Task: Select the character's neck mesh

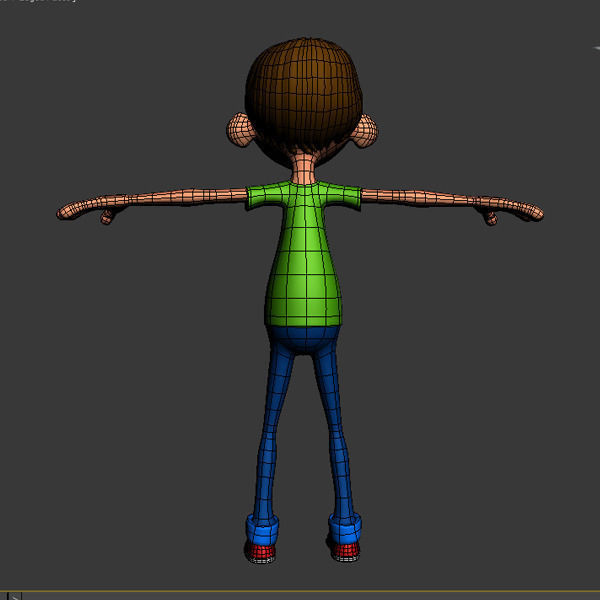Action: 304,167
